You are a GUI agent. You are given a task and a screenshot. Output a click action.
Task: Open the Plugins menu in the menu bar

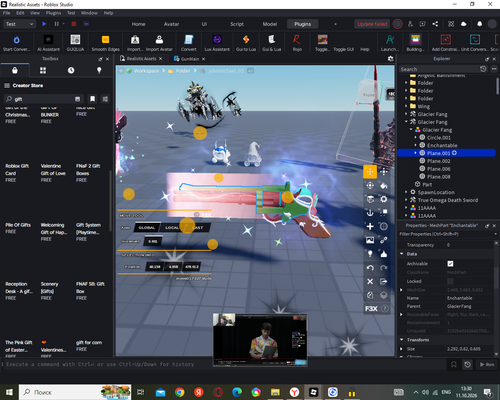53,13
